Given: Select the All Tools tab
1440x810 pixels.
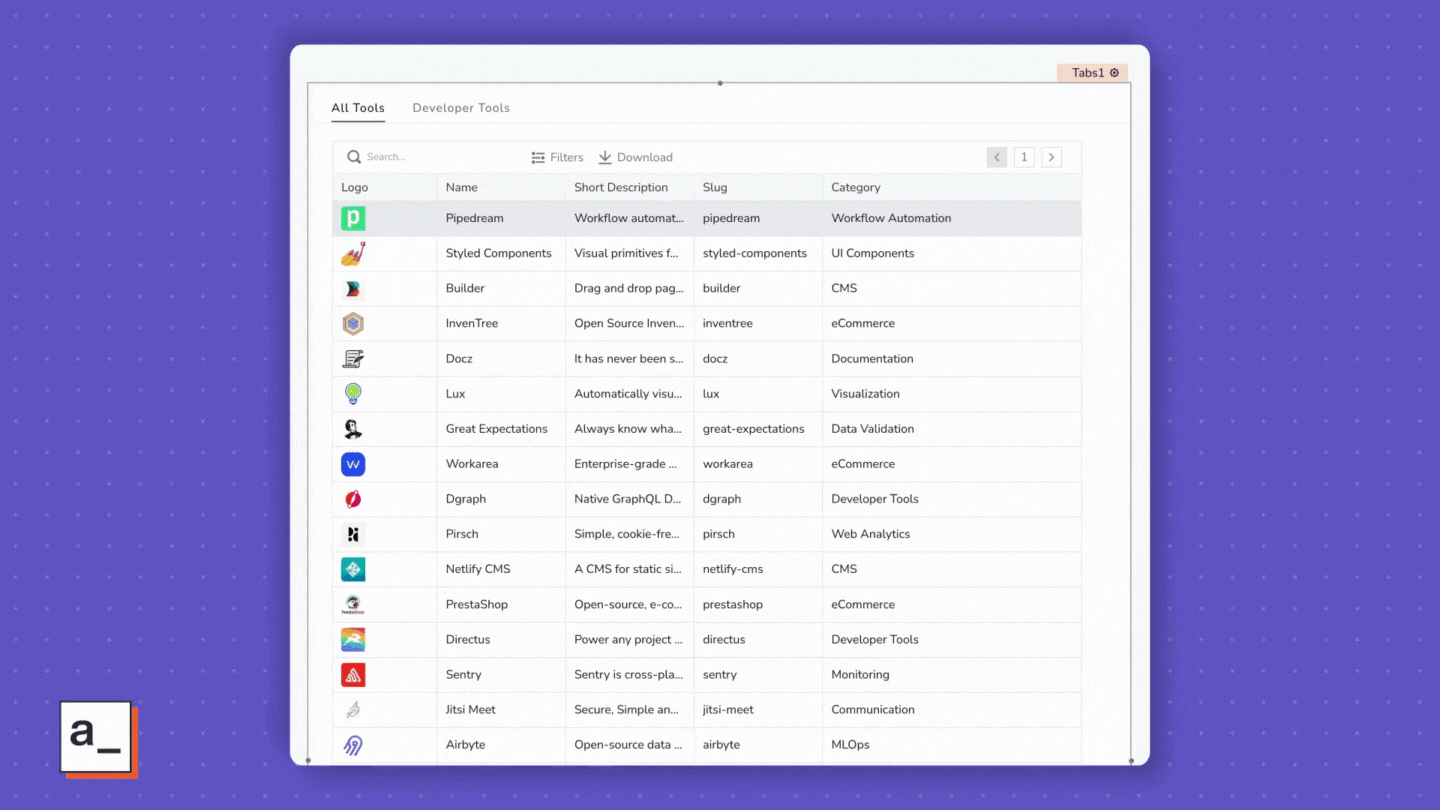Looking at the screenshot, I should [x=358, y=108].
